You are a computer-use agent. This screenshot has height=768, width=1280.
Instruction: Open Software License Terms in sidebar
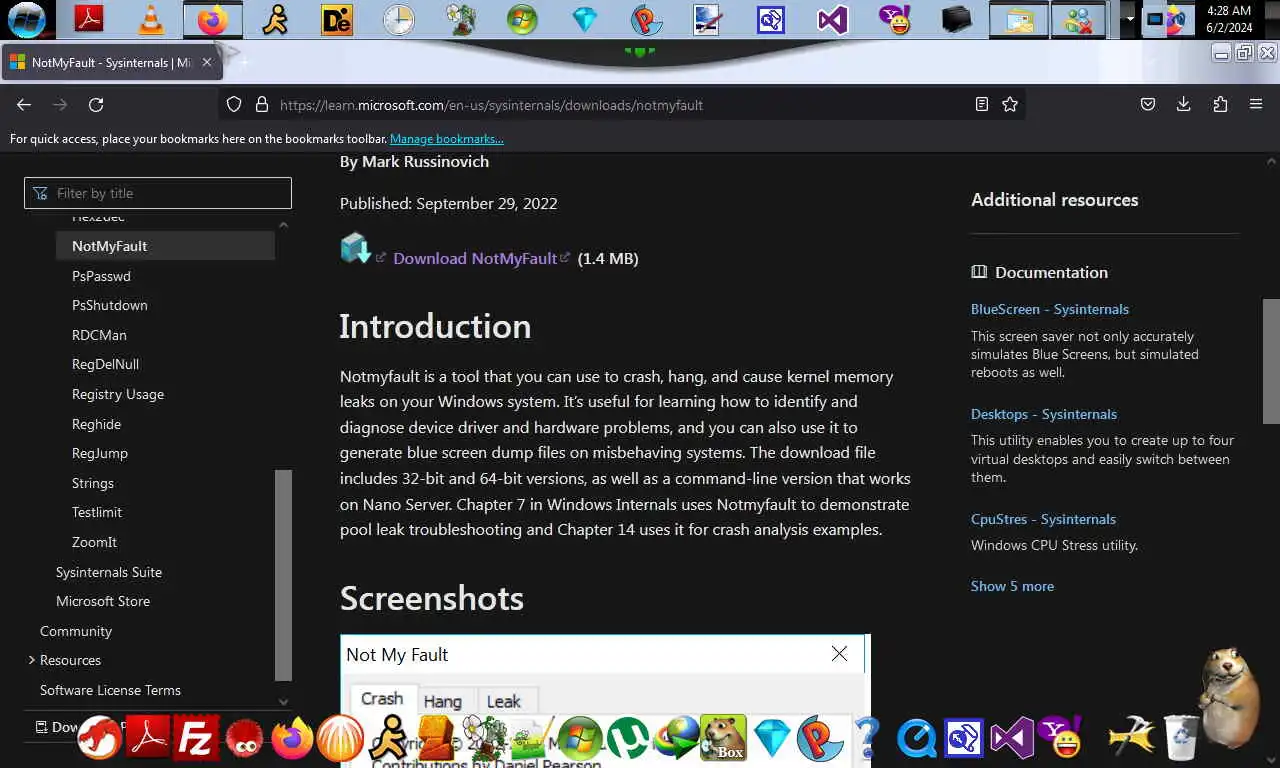(110, 690)
